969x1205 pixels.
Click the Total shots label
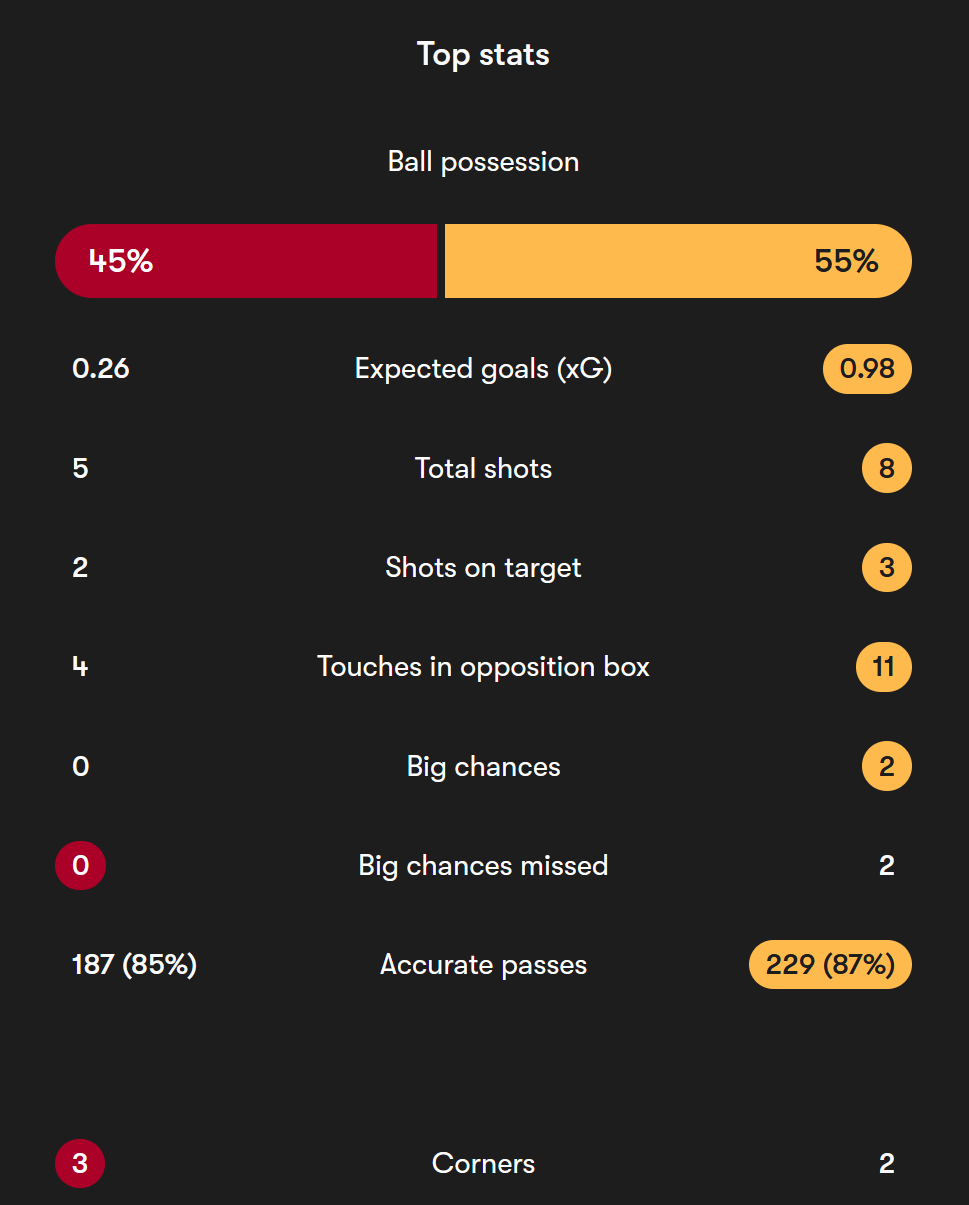(483, 468)
